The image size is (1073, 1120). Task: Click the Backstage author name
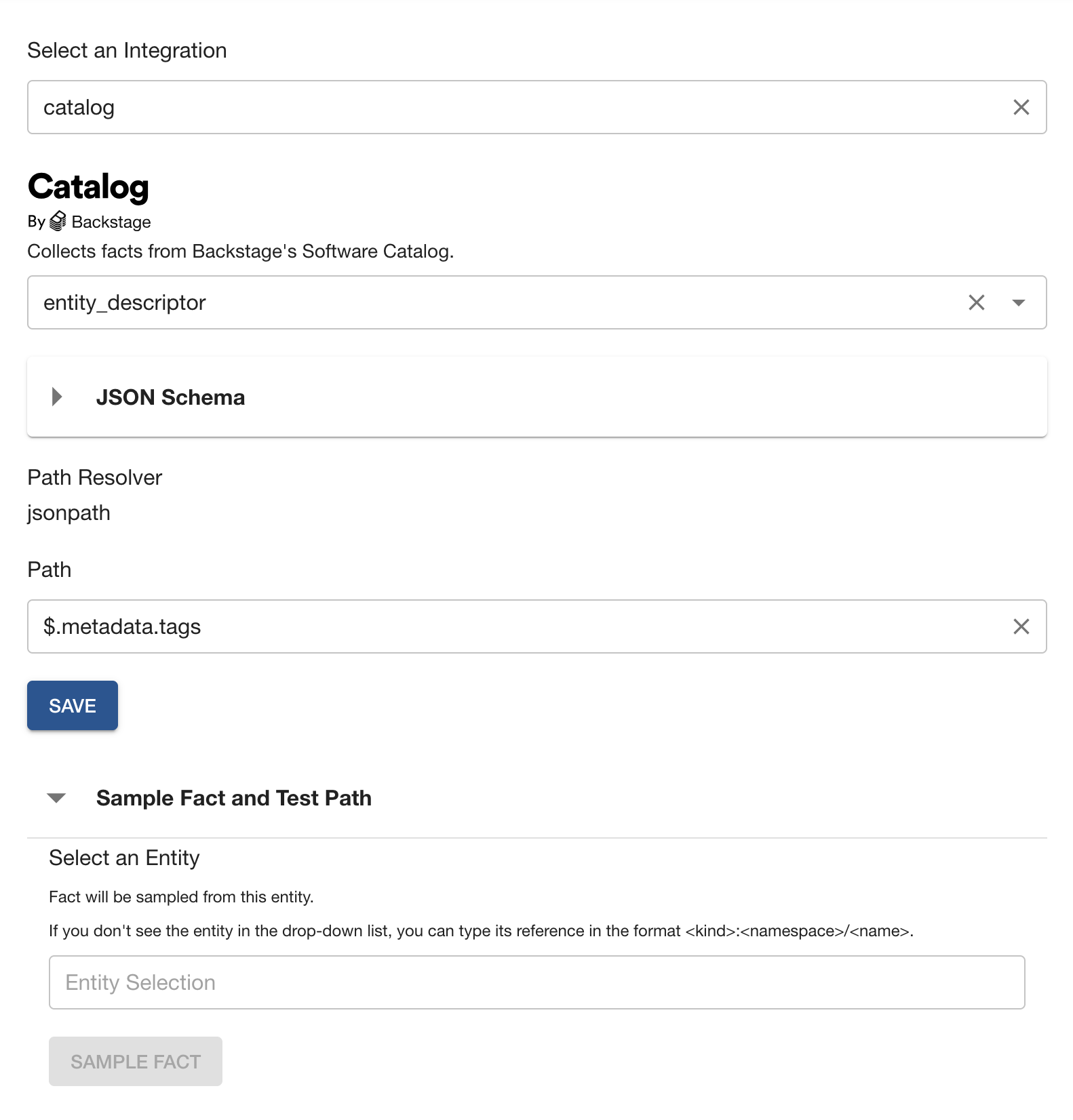pos(111,222)
